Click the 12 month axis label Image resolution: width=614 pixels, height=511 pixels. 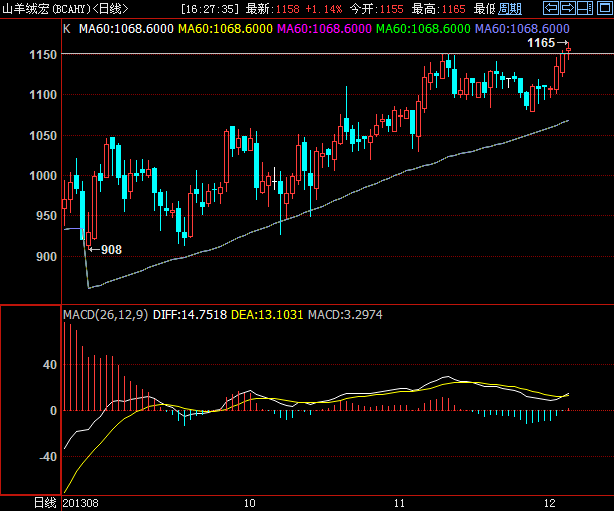549,503
